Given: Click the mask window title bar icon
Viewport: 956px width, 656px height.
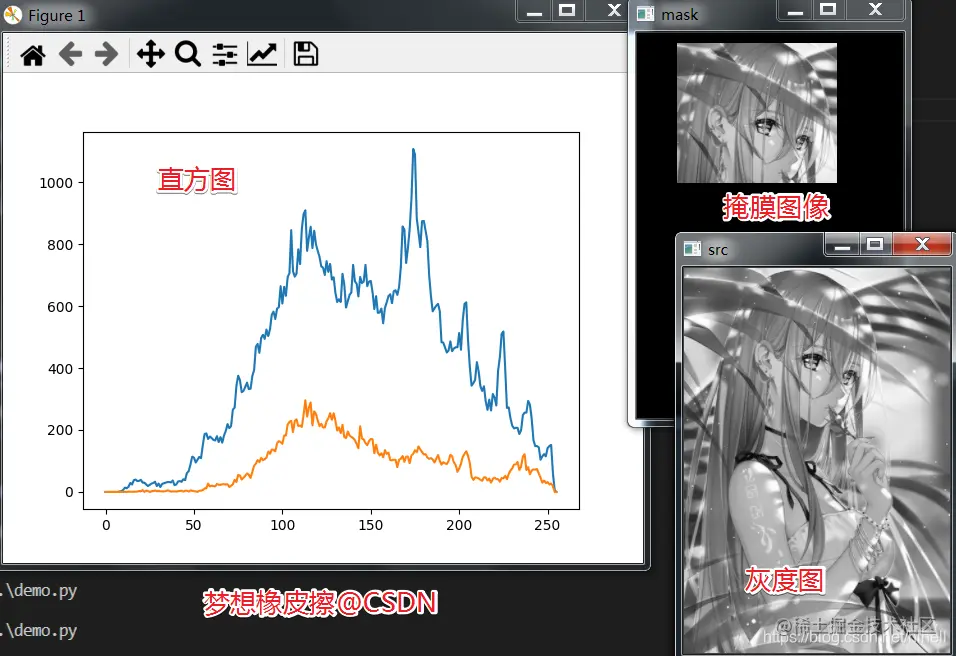Looking at the screenshot, I should click(645, 13).
